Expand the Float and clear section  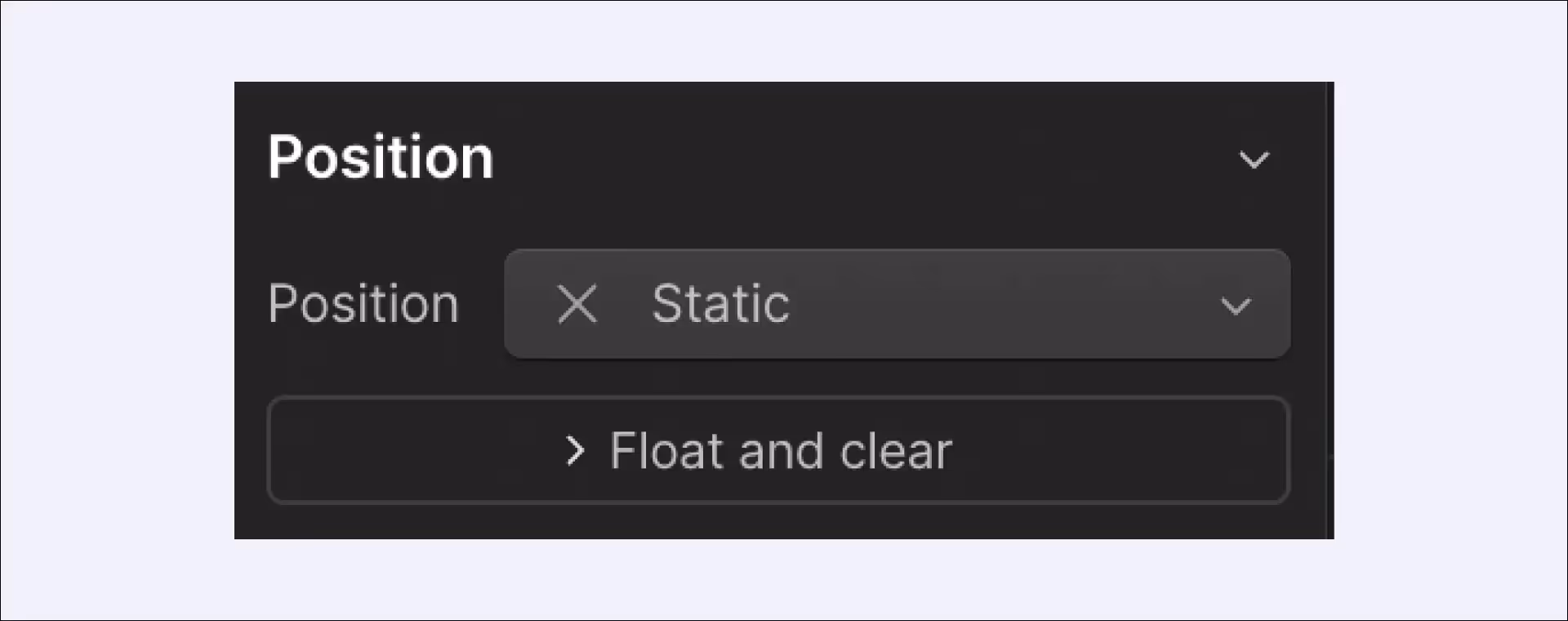[778, 450]
